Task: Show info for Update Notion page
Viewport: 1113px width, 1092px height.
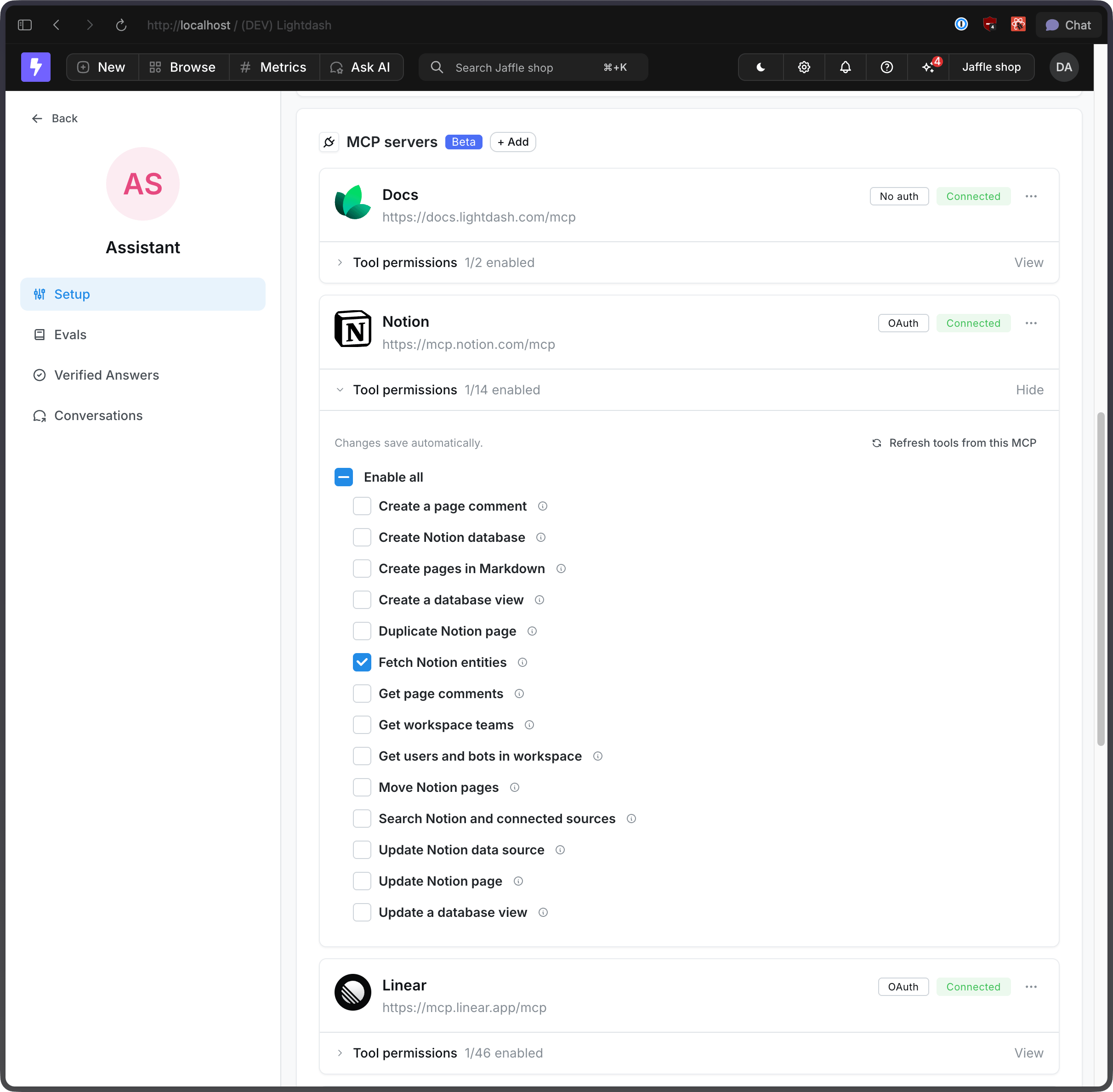Action: tap(518, 882)
